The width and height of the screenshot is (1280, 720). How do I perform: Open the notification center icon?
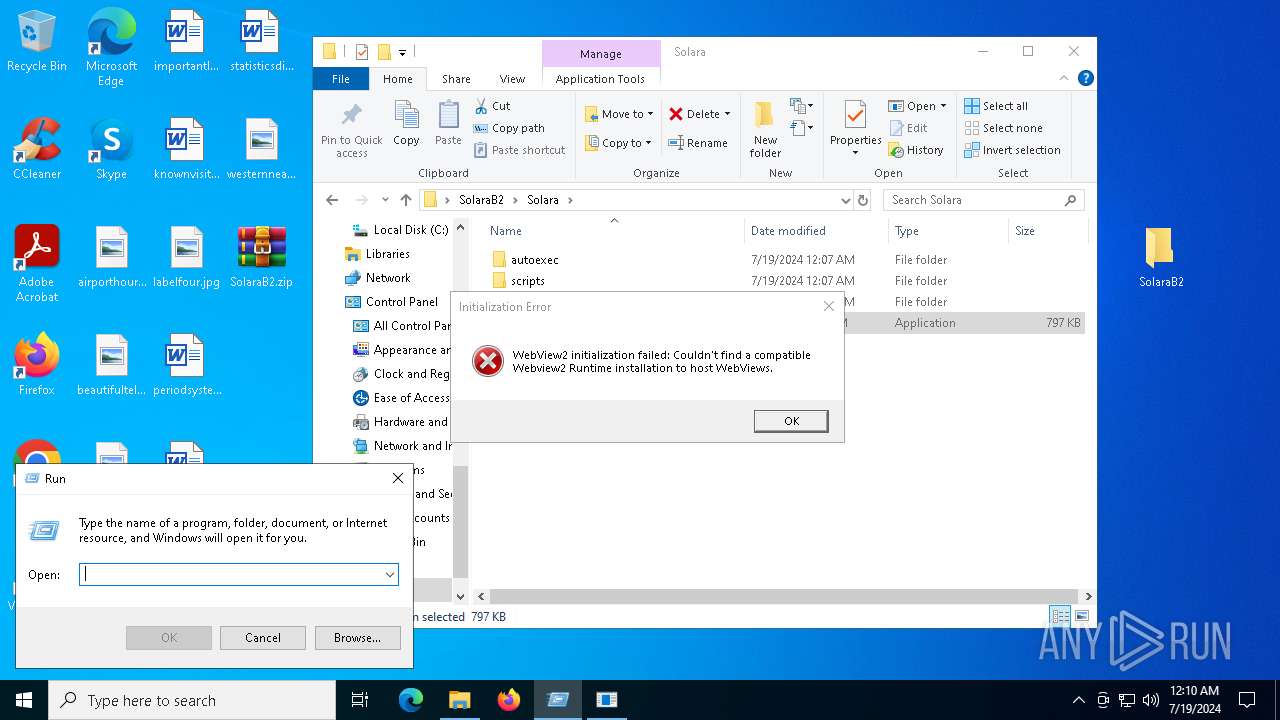pos(1247,700)
